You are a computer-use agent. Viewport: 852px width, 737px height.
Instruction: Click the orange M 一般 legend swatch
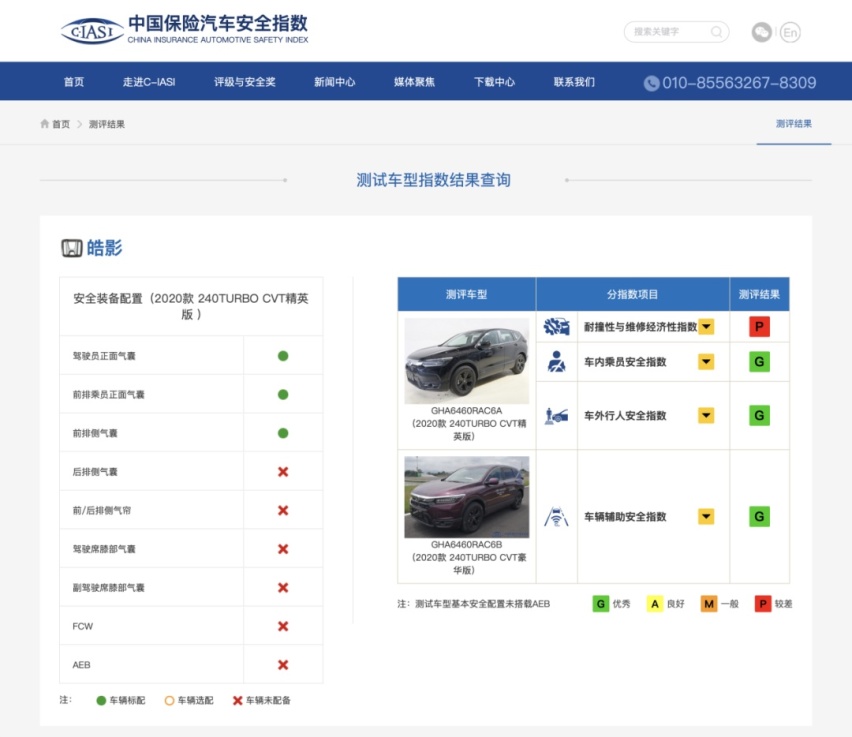[x=709, y=604]
